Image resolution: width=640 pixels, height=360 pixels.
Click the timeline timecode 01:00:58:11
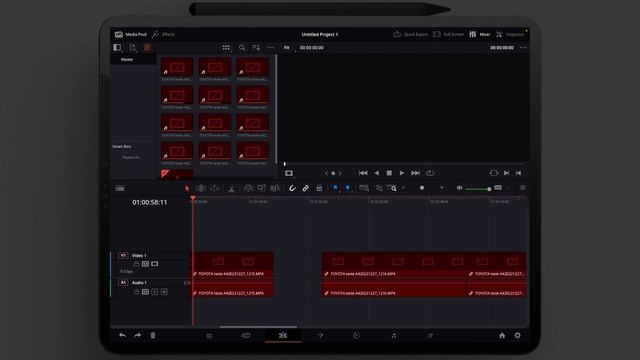pyautogui.click(x=150, y=202)
